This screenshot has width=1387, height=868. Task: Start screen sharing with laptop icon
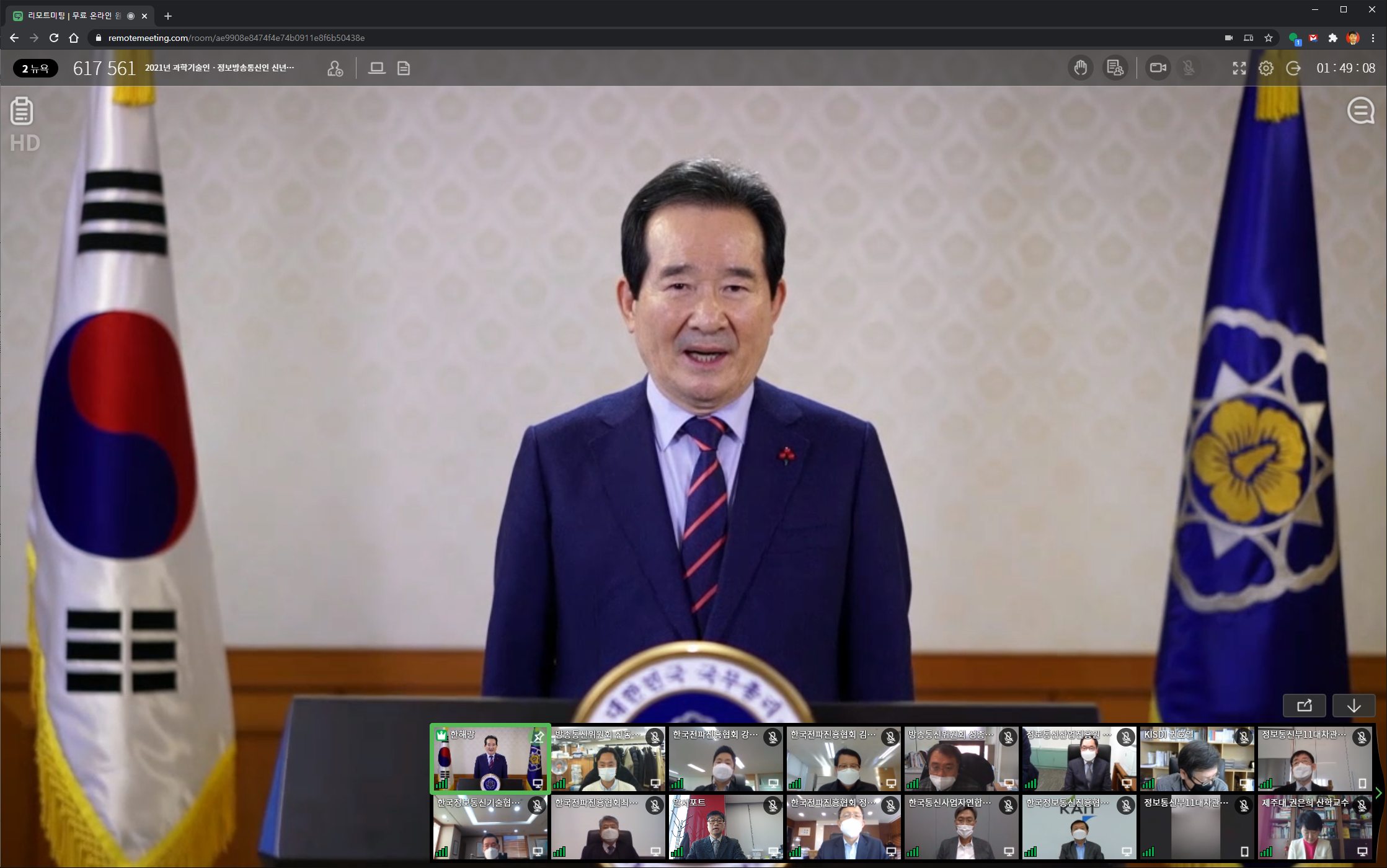point(376,68)
